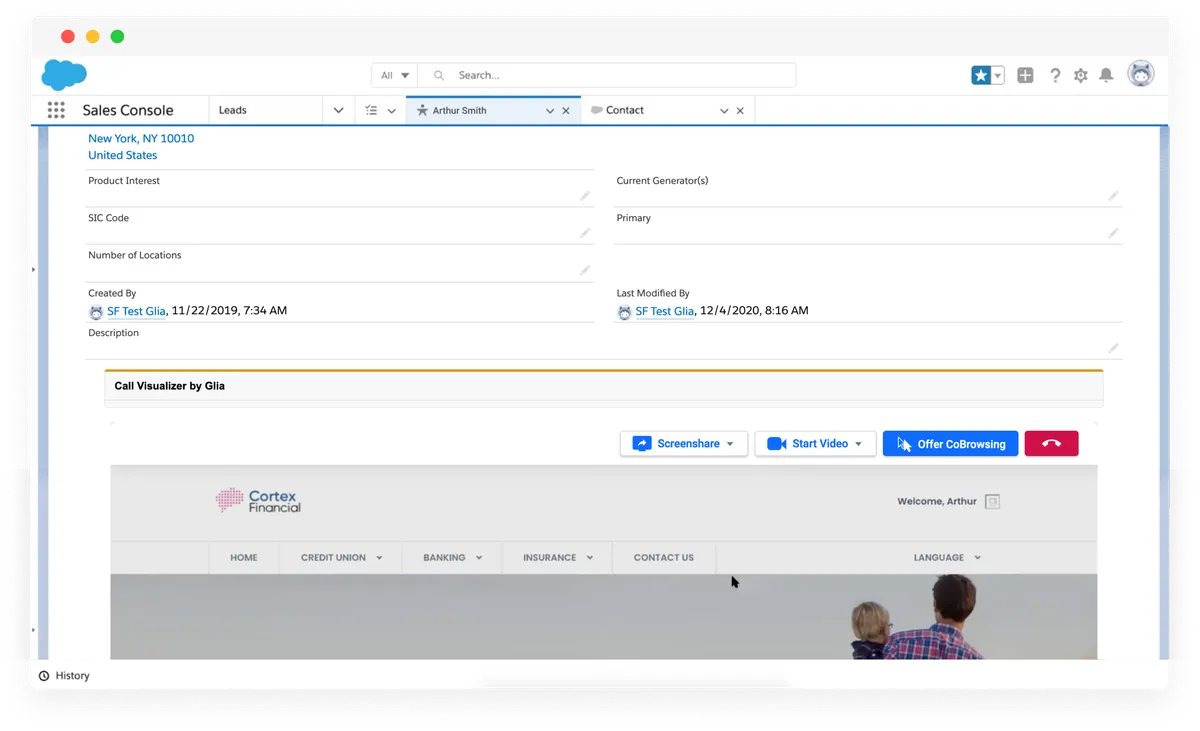Select CONTACT US menu item
The width and height of the screenshot is (1200, 731).
point(663,558)
